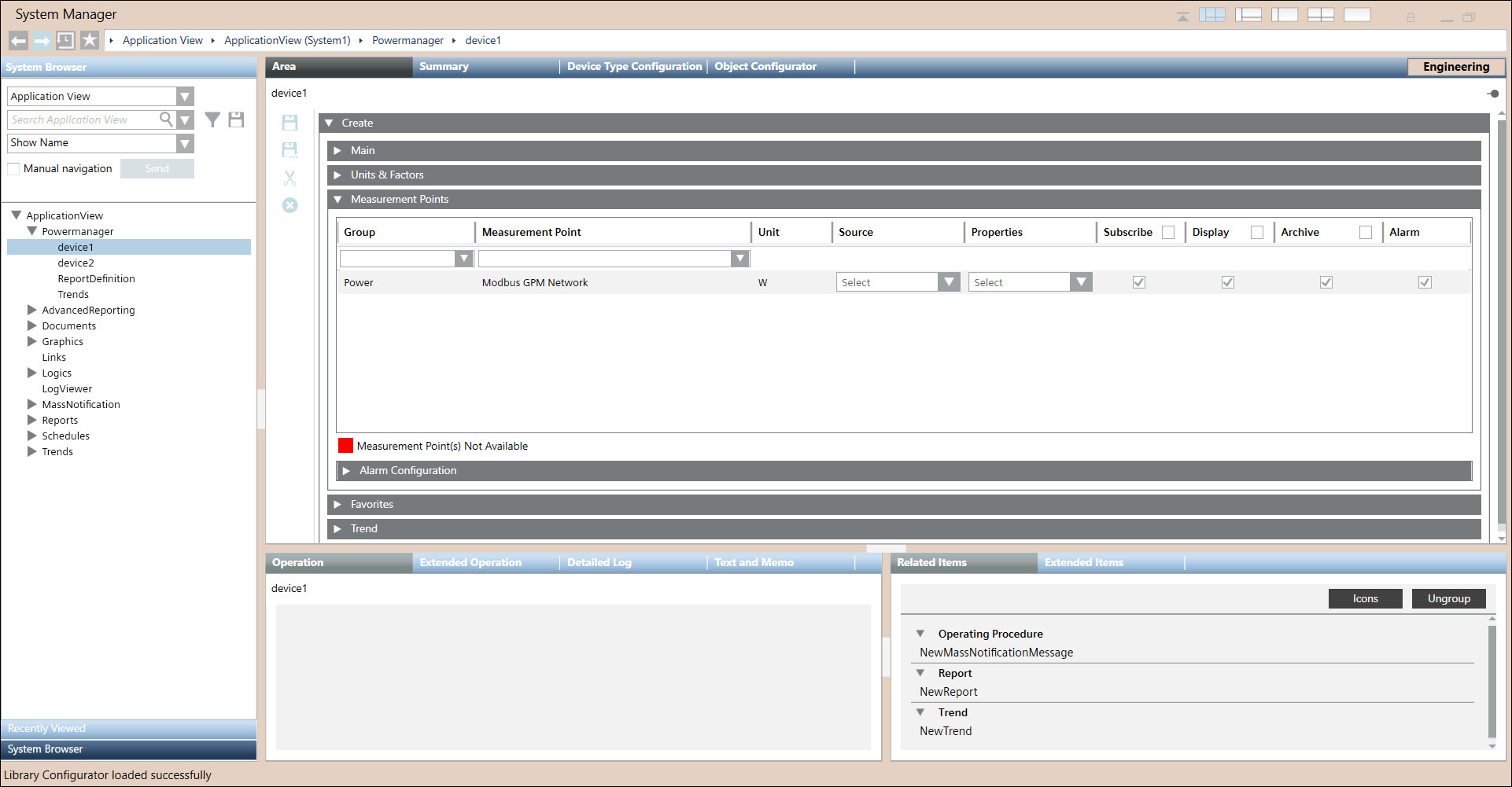Toggle the Archive column header checkbox

click(x=1366, y=233)
